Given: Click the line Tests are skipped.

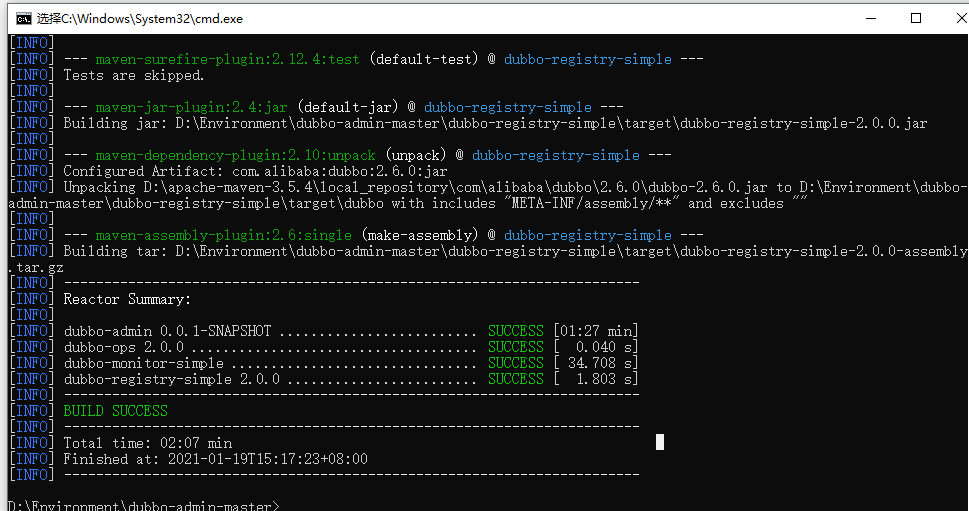Looking at the screenshot, I should [134, 75].
